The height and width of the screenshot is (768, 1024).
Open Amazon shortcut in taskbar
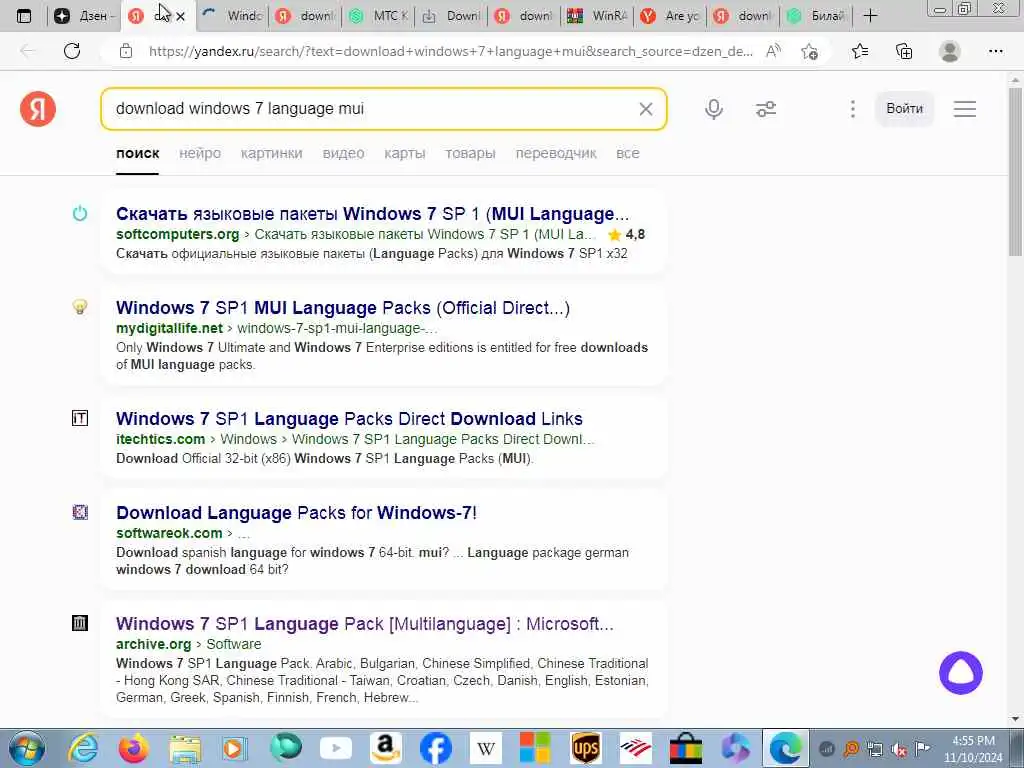(385, 748)
